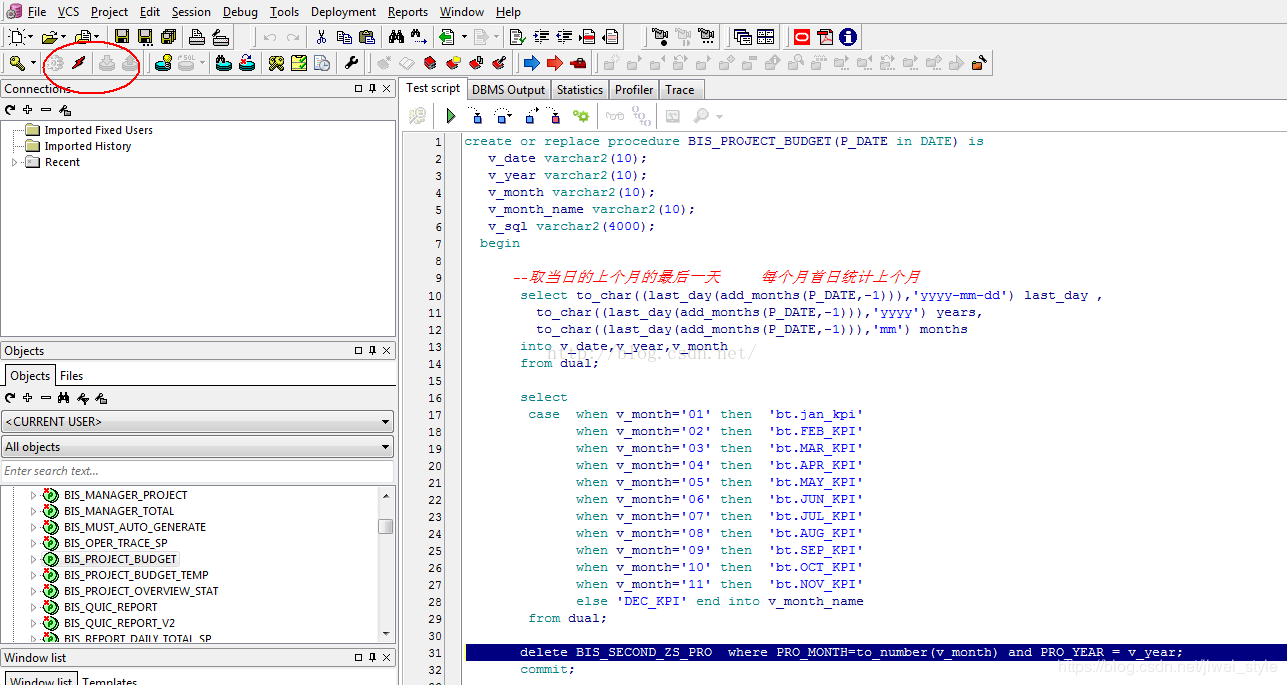Click the blue information icon
Screen dimensions: 1287x685
[848, 37]
